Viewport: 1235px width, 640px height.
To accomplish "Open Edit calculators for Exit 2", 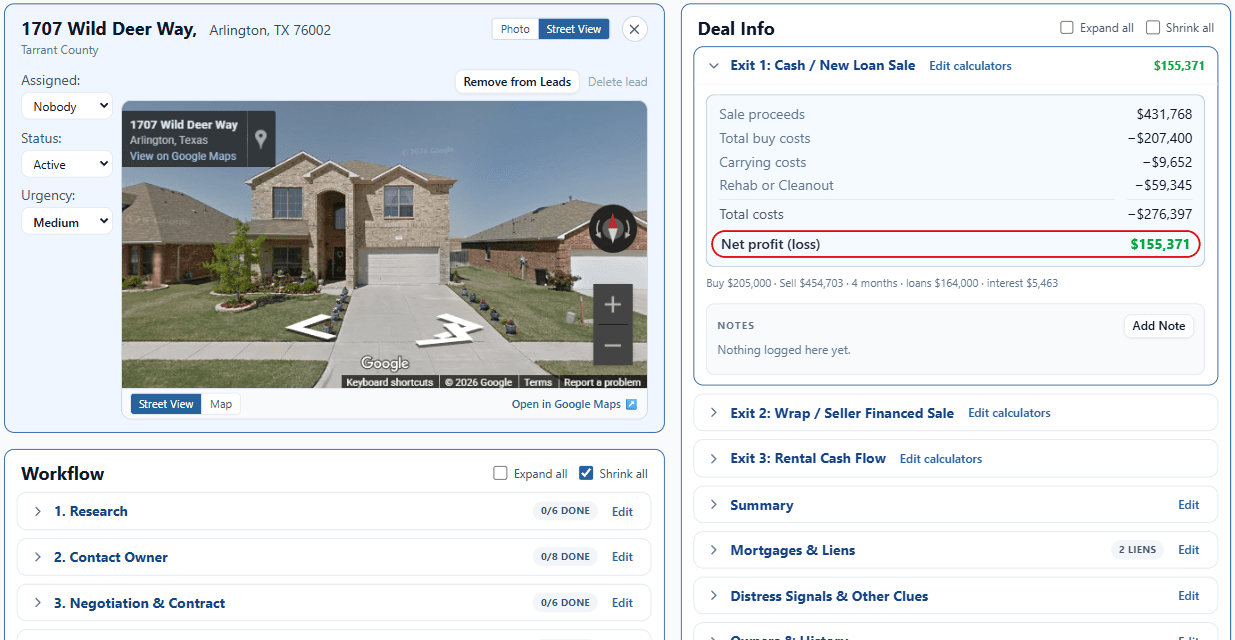I will pyautogui.click(x=1009, y=413).
